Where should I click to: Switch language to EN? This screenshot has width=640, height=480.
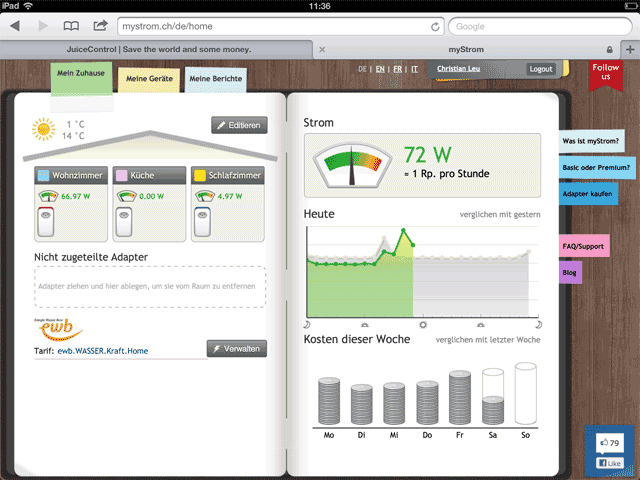[x=380, y=69]
